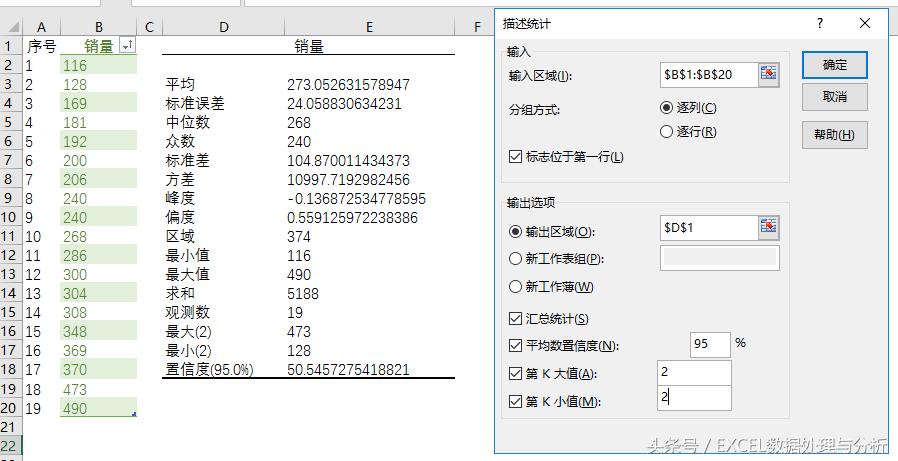Click the 区域 label cell
This screenshot has height=461, width=898.
[x=223, y=237]
